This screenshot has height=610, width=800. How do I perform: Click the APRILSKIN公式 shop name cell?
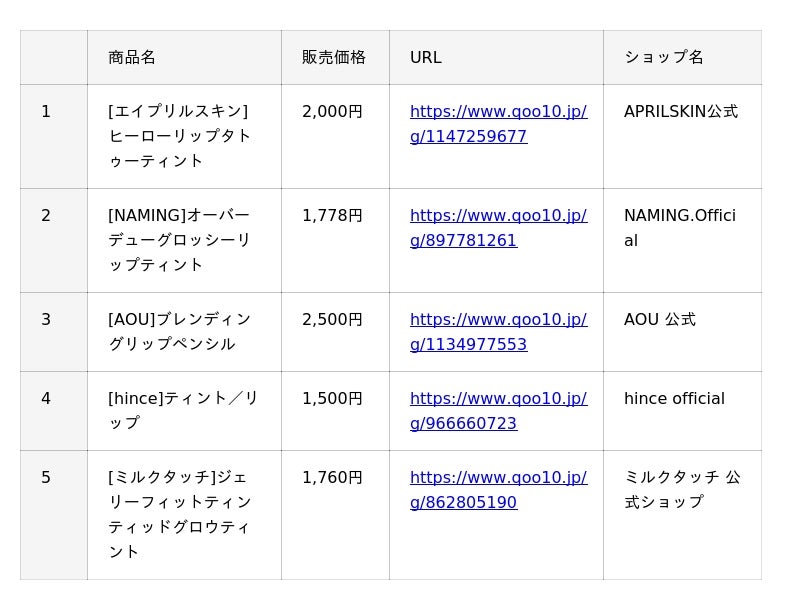[680, 112]
